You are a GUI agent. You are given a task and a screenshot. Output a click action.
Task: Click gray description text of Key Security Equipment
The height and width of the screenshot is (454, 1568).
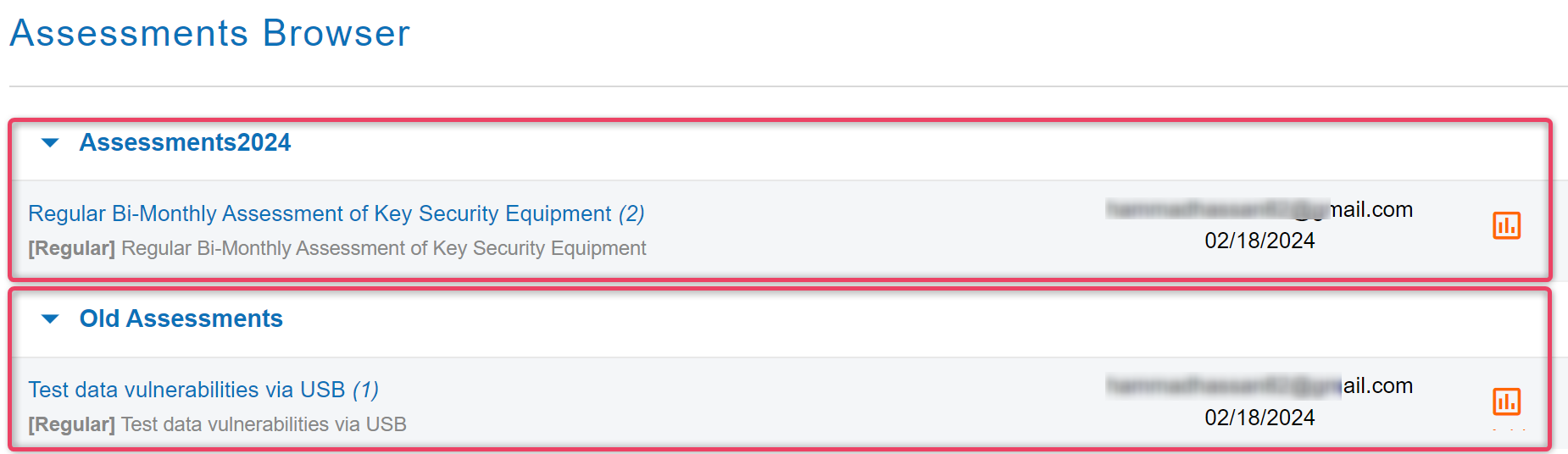pyautogui.click(x=384, y=248)
